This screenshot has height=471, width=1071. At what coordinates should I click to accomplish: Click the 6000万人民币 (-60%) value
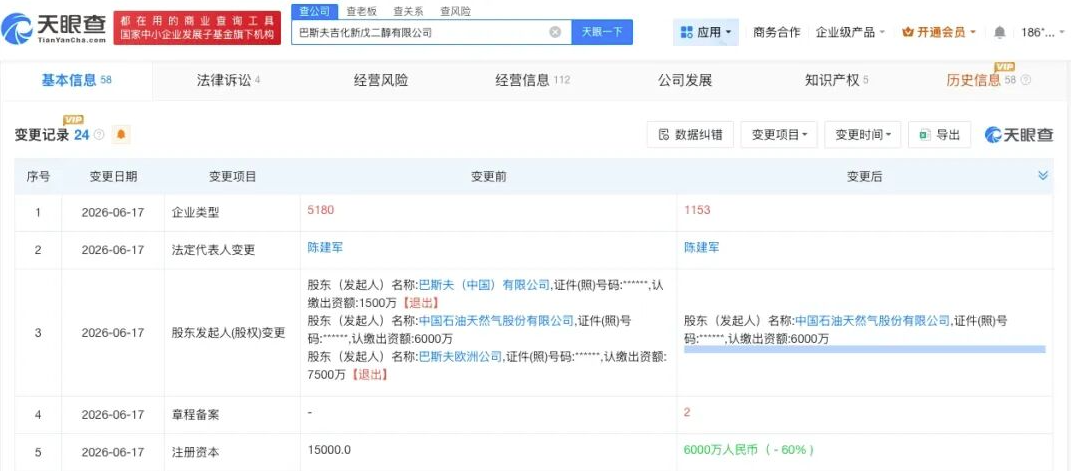click(749, 450)
